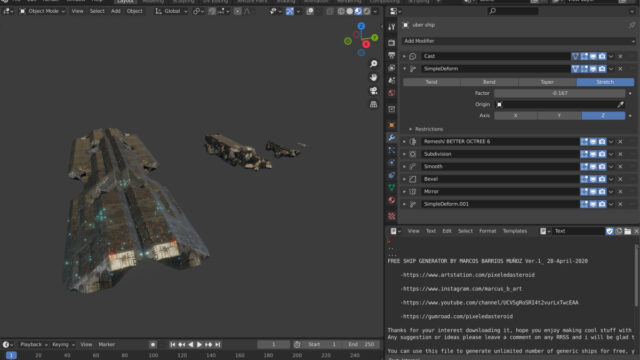
Task: Toggle SimpleDeform viewport display
Action: [593, 69]
